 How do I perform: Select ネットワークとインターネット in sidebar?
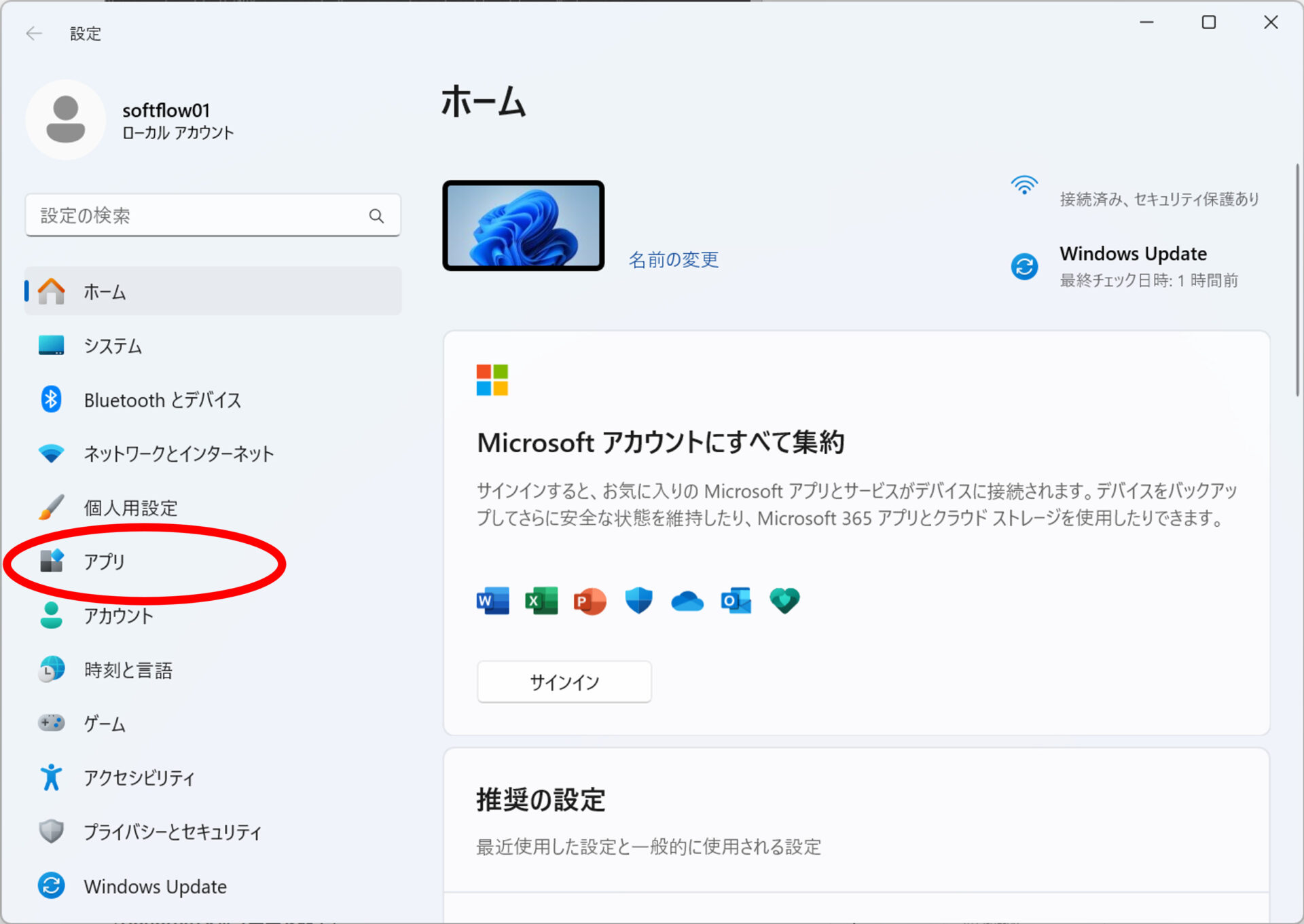(213, 454)
